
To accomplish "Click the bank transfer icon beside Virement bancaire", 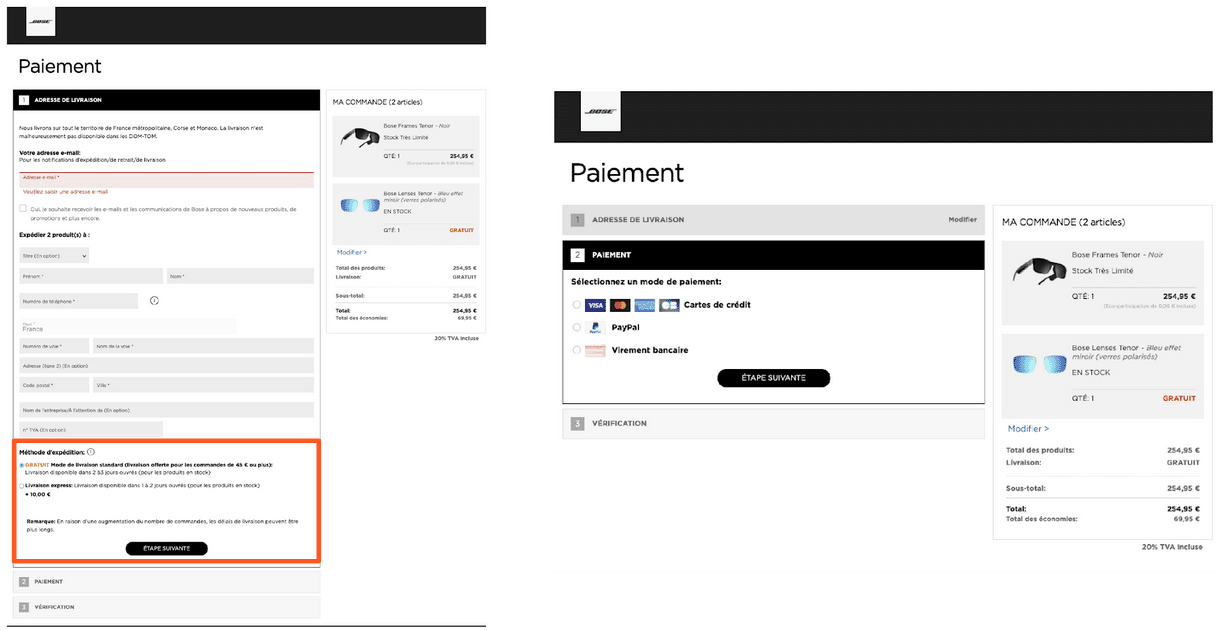I will (595, 350).
